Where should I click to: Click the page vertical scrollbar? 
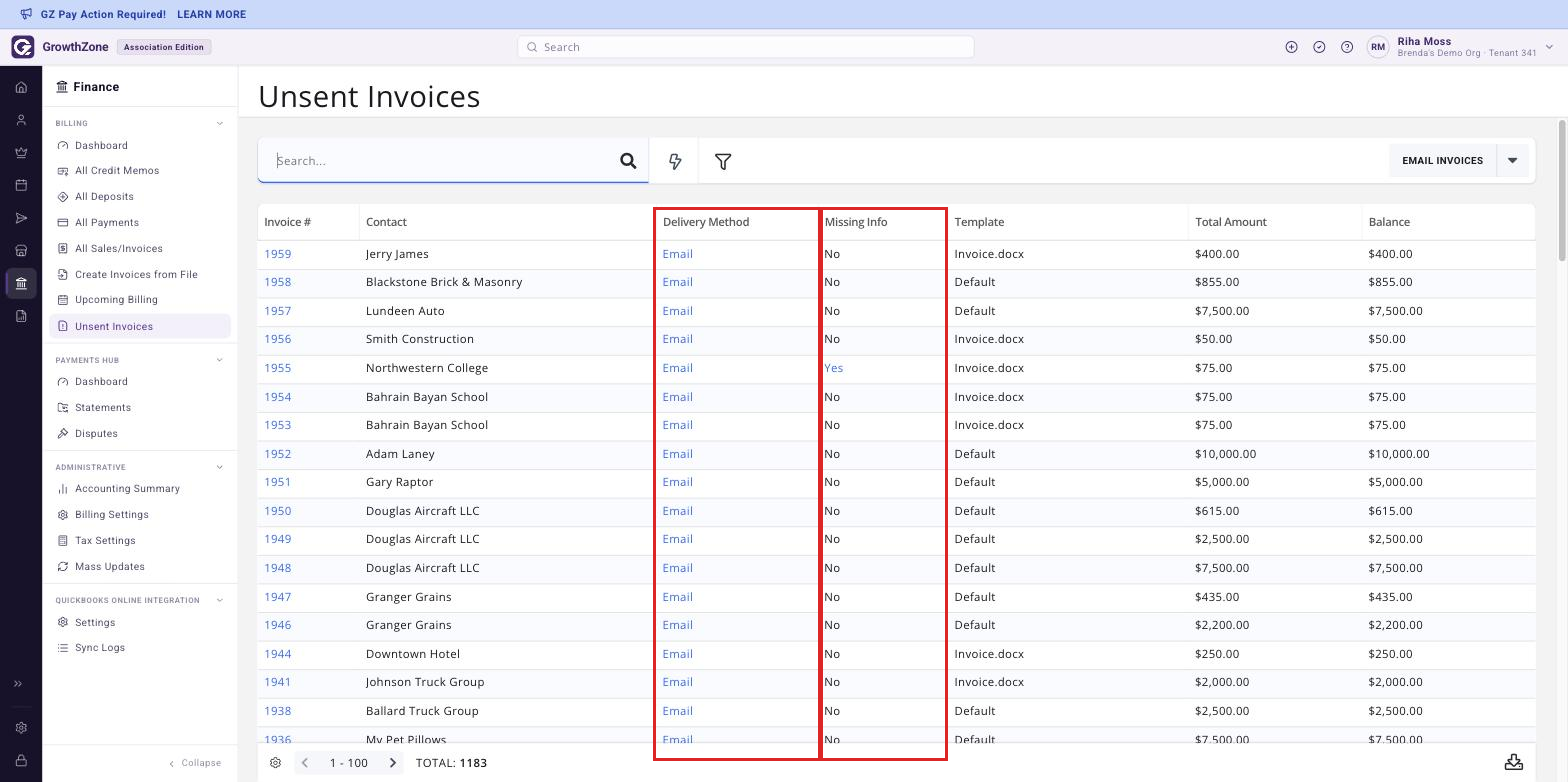(1562, 190)
